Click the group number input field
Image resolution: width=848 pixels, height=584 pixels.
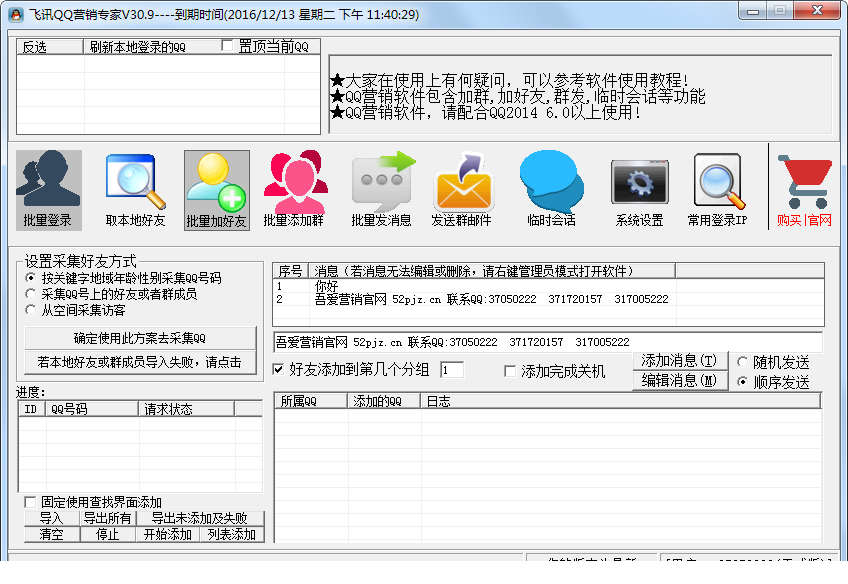[x=451, y=370]
